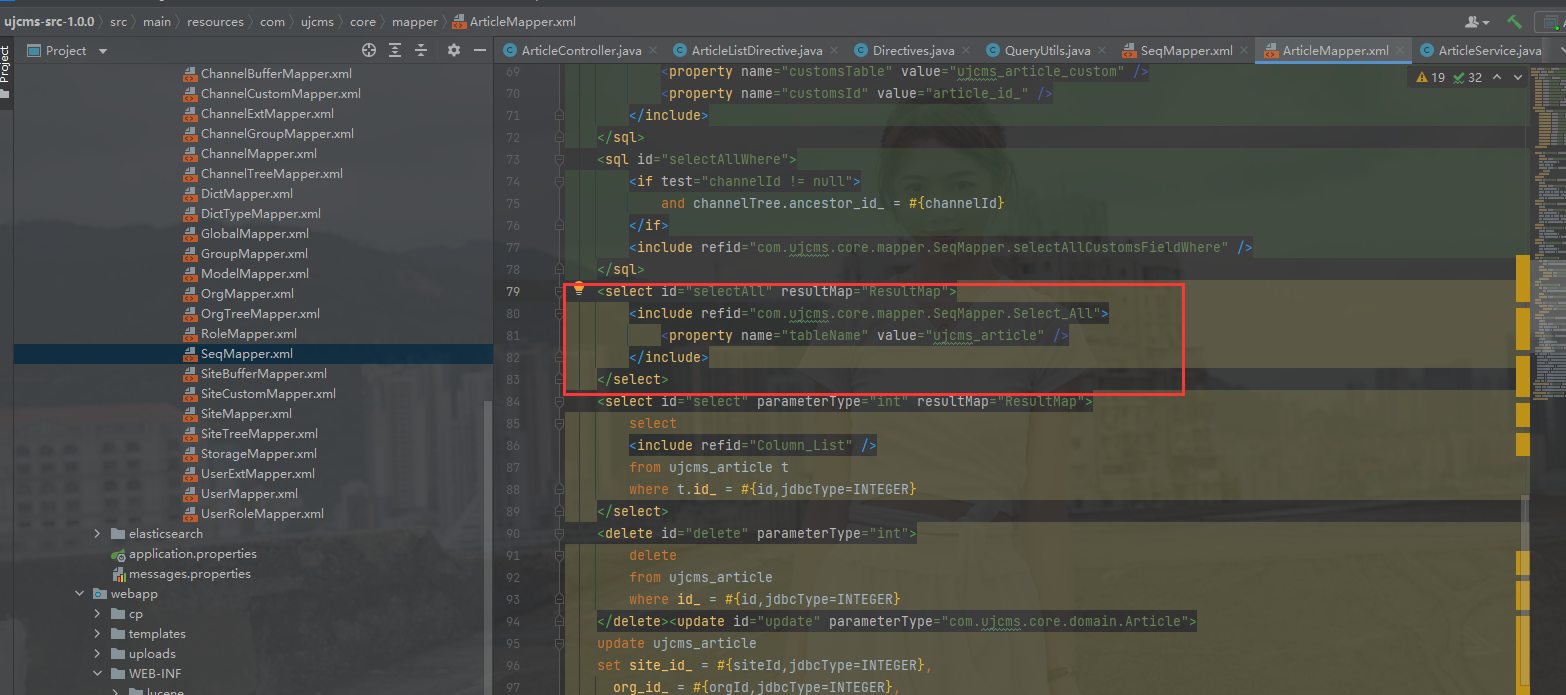
Task: Click line number 84 in gutter
Action: tap(513, 402)
